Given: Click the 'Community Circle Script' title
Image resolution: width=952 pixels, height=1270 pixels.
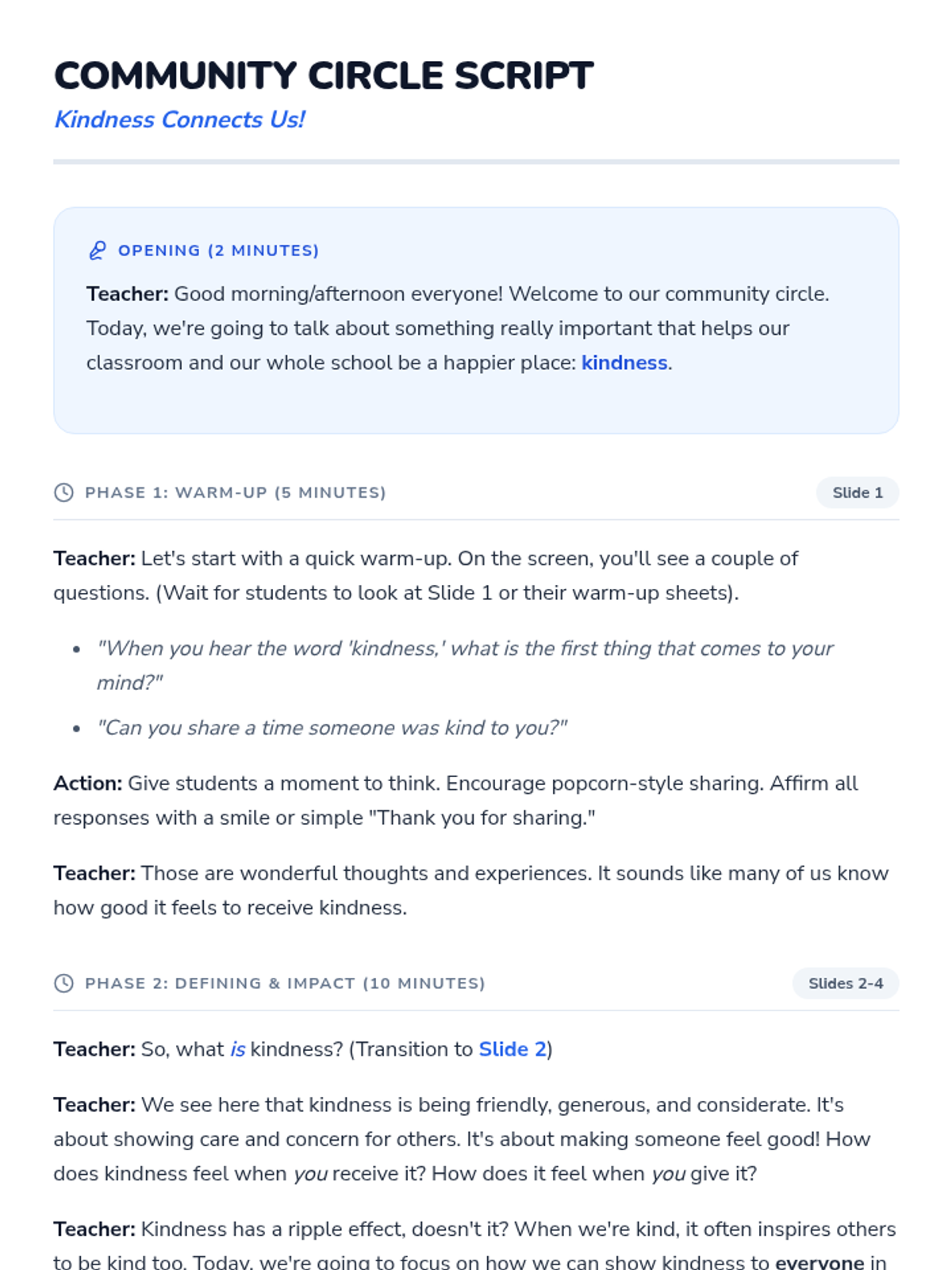Looking at the screenshot, I should pyautogui.click(x=324, y=76).
